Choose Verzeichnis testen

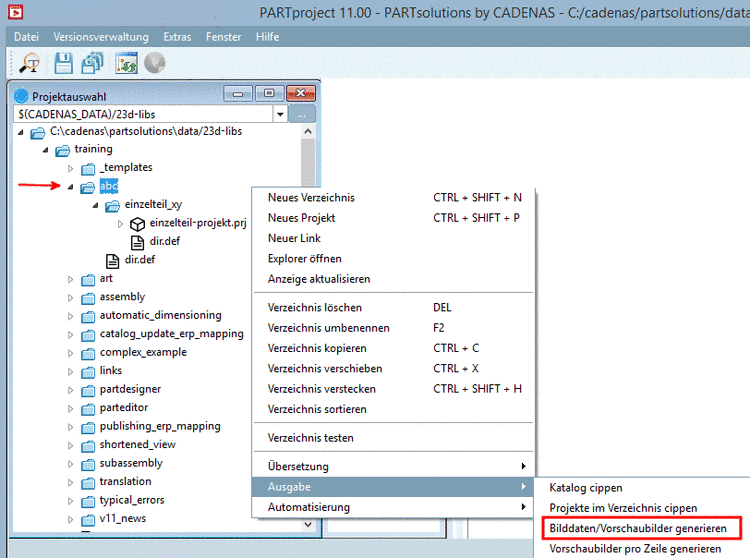(394, 438)
